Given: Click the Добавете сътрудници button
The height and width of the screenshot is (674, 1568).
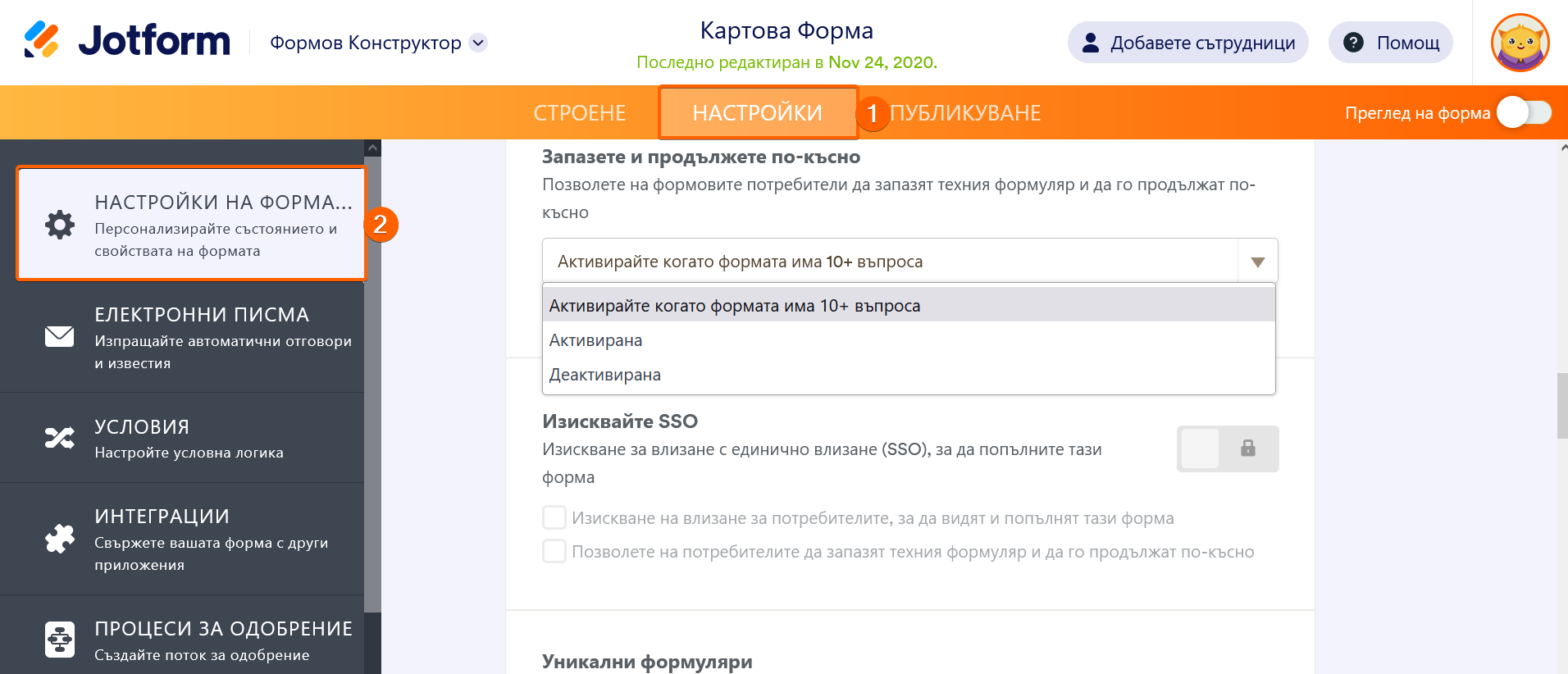Looking at the screenshot, I should tap(1187, 43).
